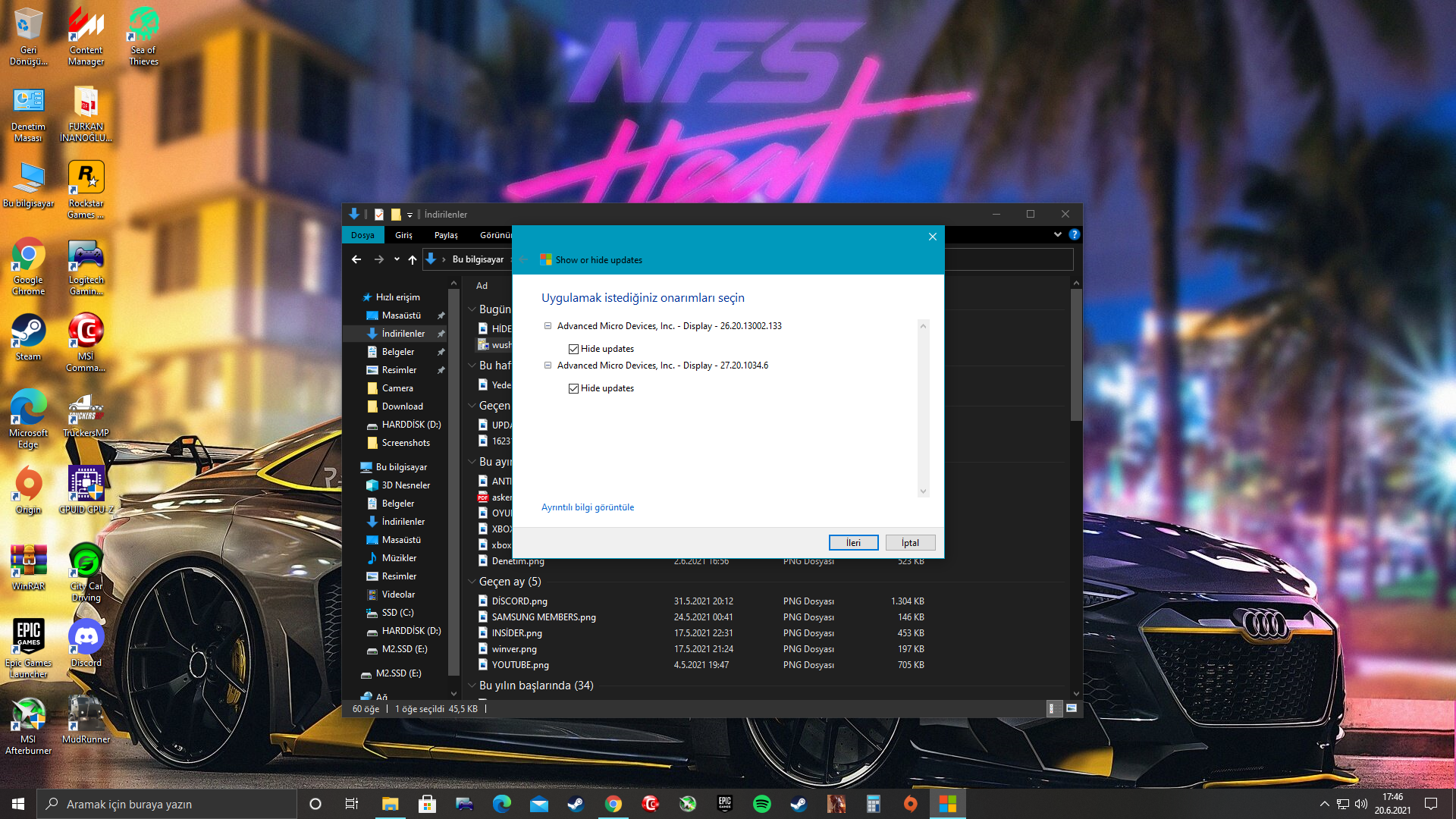Open Google Chrome from the taskbar
The width and height of the screenshot is (1456, 819).
pyautogui.click(x=613, y=804)
